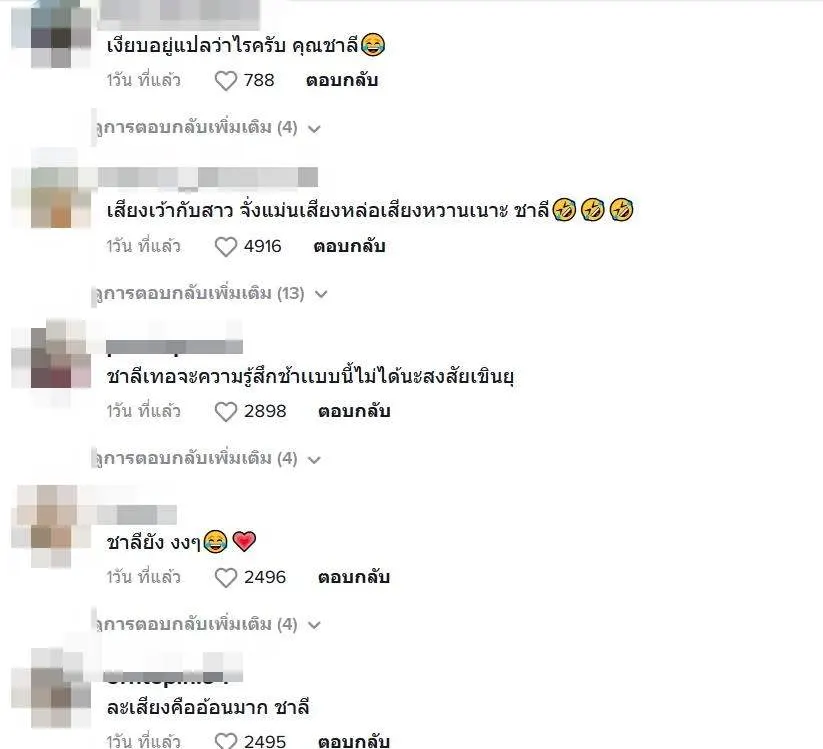Click ตอบกลับ next to 2495 likes

(x=354, y=741)
